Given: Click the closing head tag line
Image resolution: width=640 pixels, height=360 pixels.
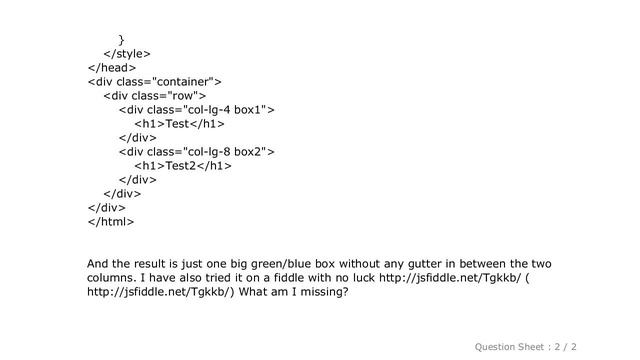Looking at the screenshot, I should point(112,68).
